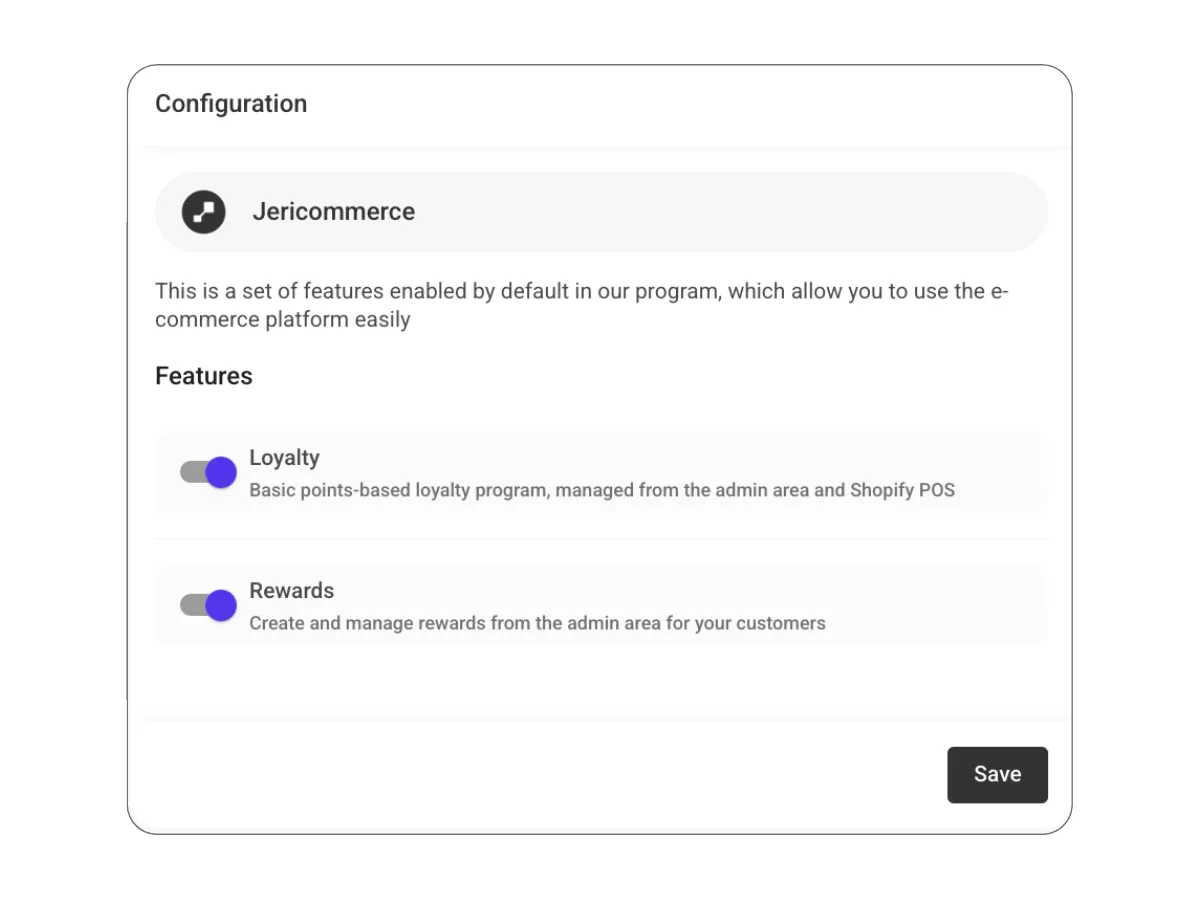Image resolution: width=1184 pixels, height=904 pixels.
Task: Click the purple knob of Loyalty switch
Action: tap(221, 472)
